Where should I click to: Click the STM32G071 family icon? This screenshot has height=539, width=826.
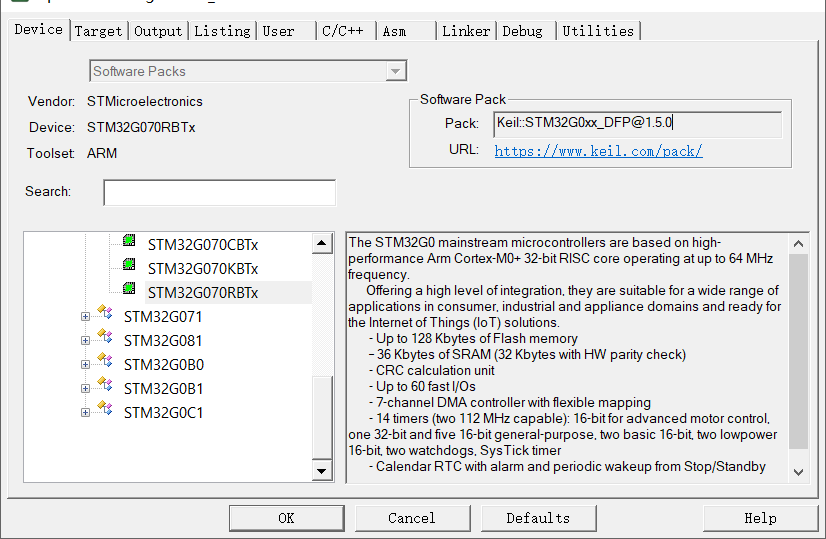pyautogui.click(x=104, y=315)
